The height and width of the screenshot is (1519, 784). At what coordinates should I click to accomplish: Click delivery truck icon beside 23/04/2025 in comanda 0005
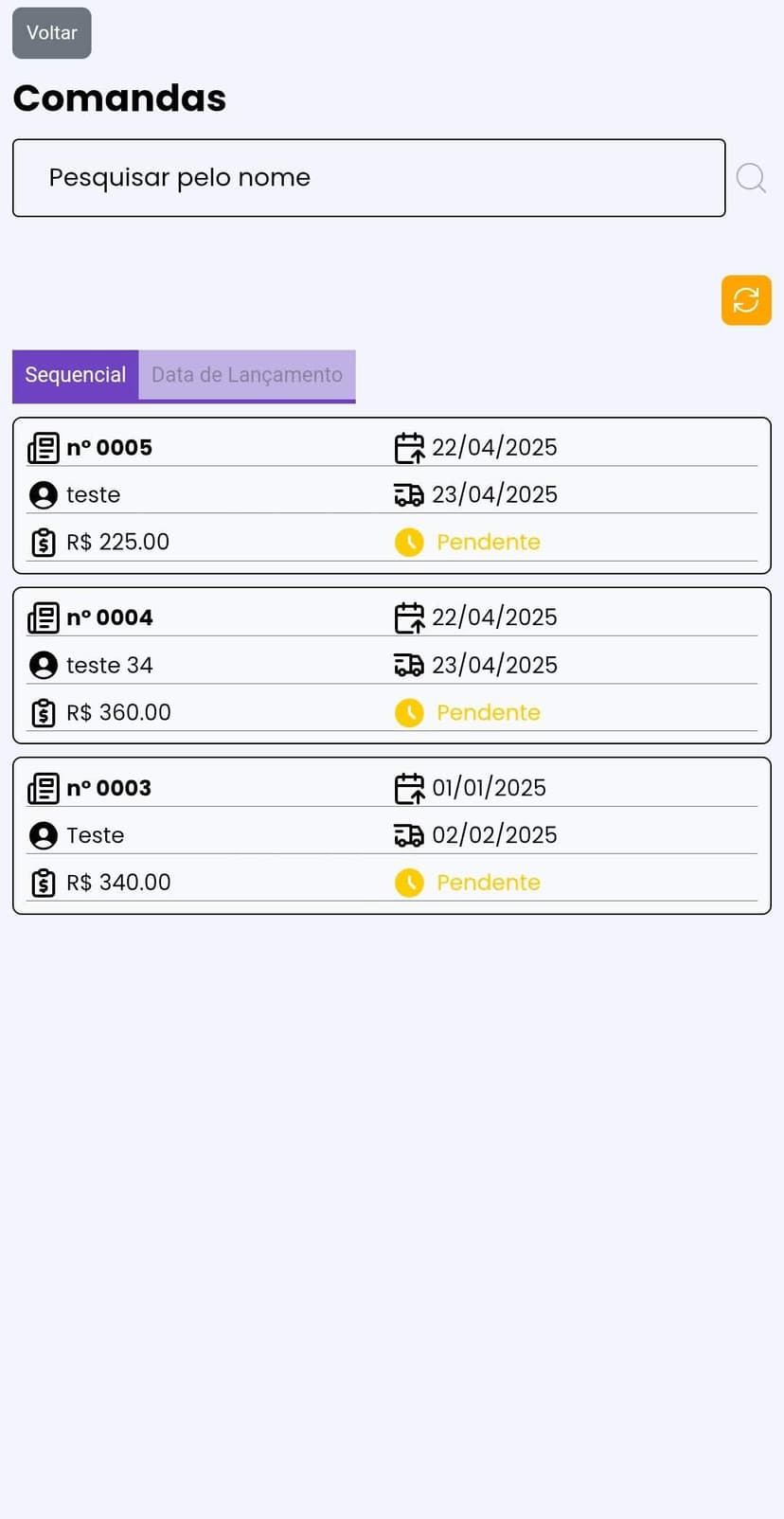(409, 494)
